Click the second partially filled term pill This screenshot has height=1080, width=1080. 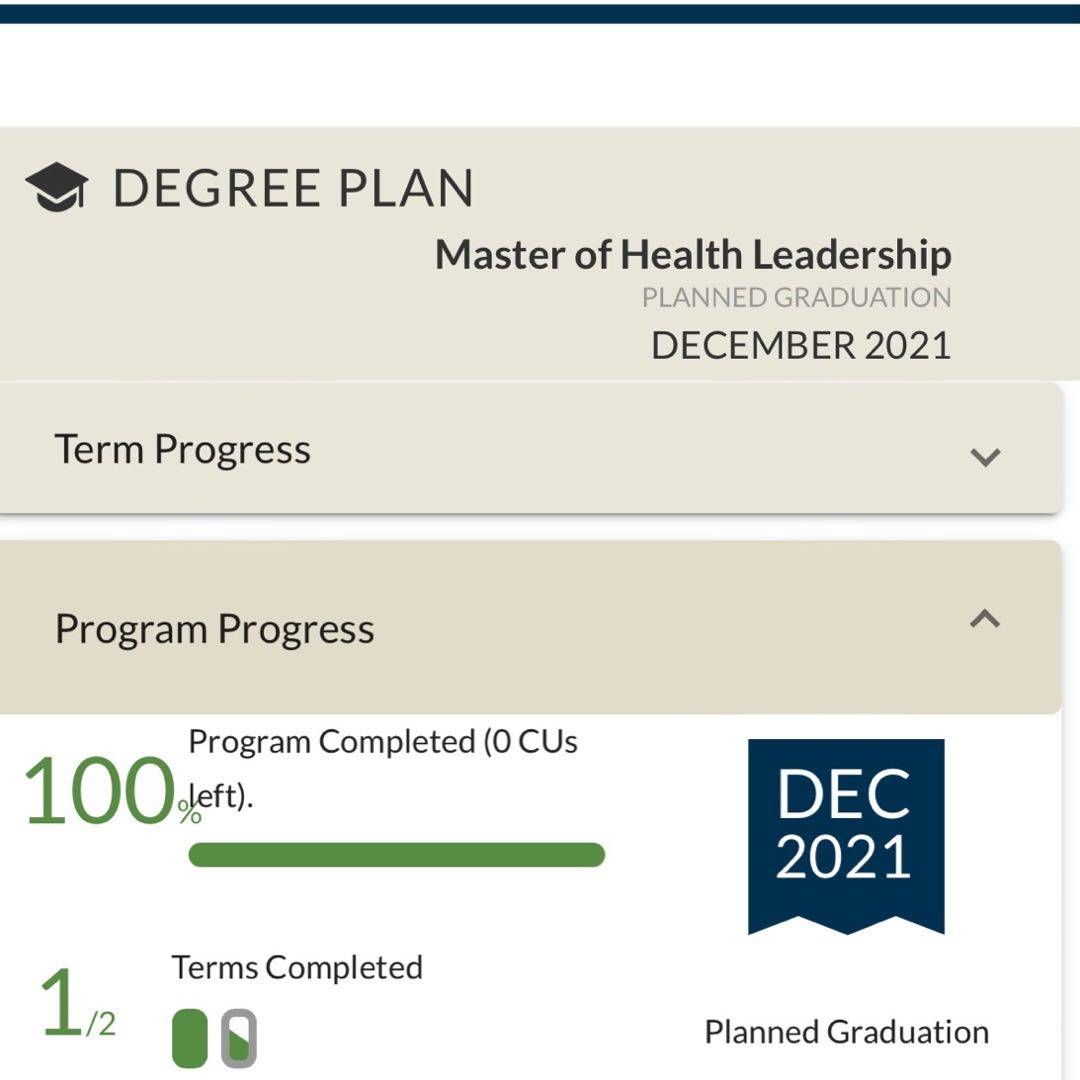click(x=239, y=1038)
